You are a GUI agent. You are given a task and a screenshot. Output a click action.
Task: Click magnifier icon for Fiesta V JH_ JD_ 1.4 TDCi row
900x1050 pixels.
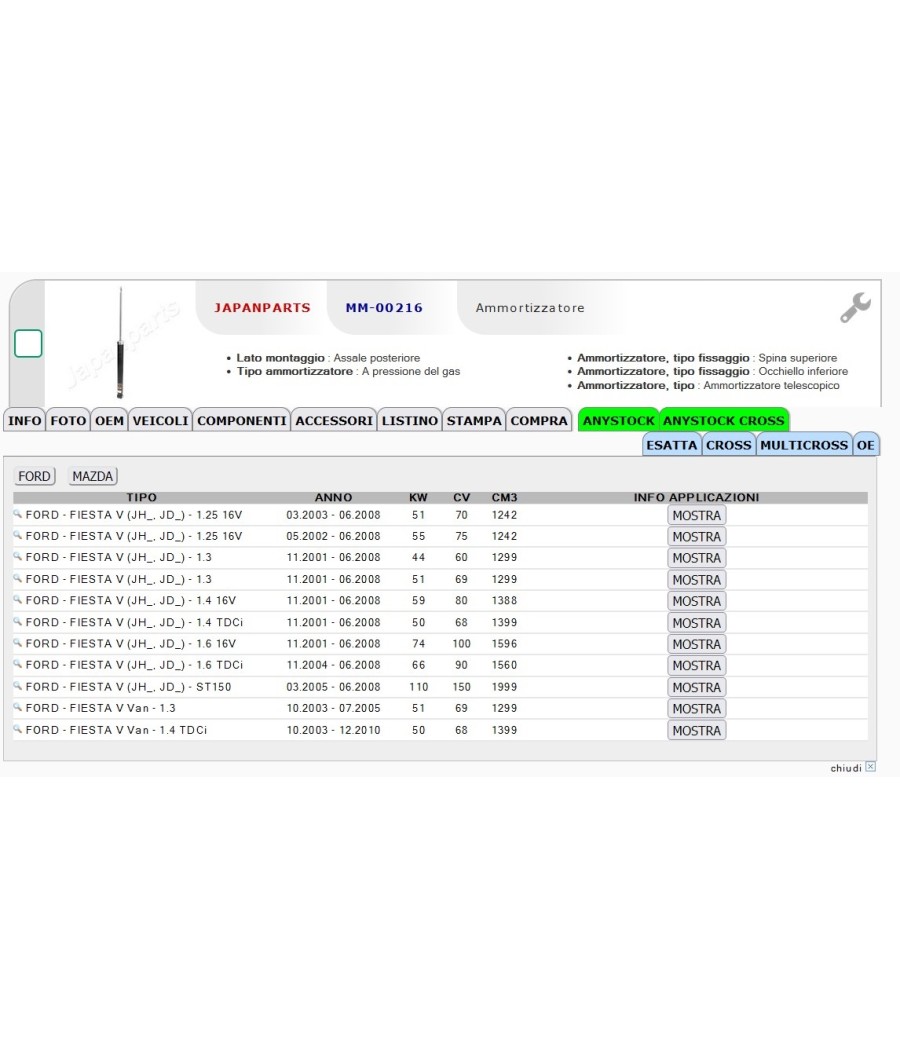18,622
